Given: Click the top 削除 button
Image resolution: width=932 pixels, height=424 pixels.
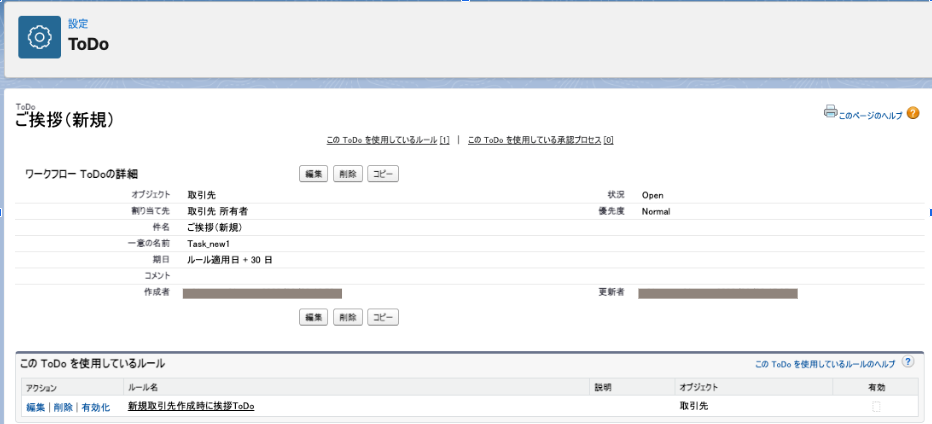Looking at the screenshot, I should tap(348, 174).
